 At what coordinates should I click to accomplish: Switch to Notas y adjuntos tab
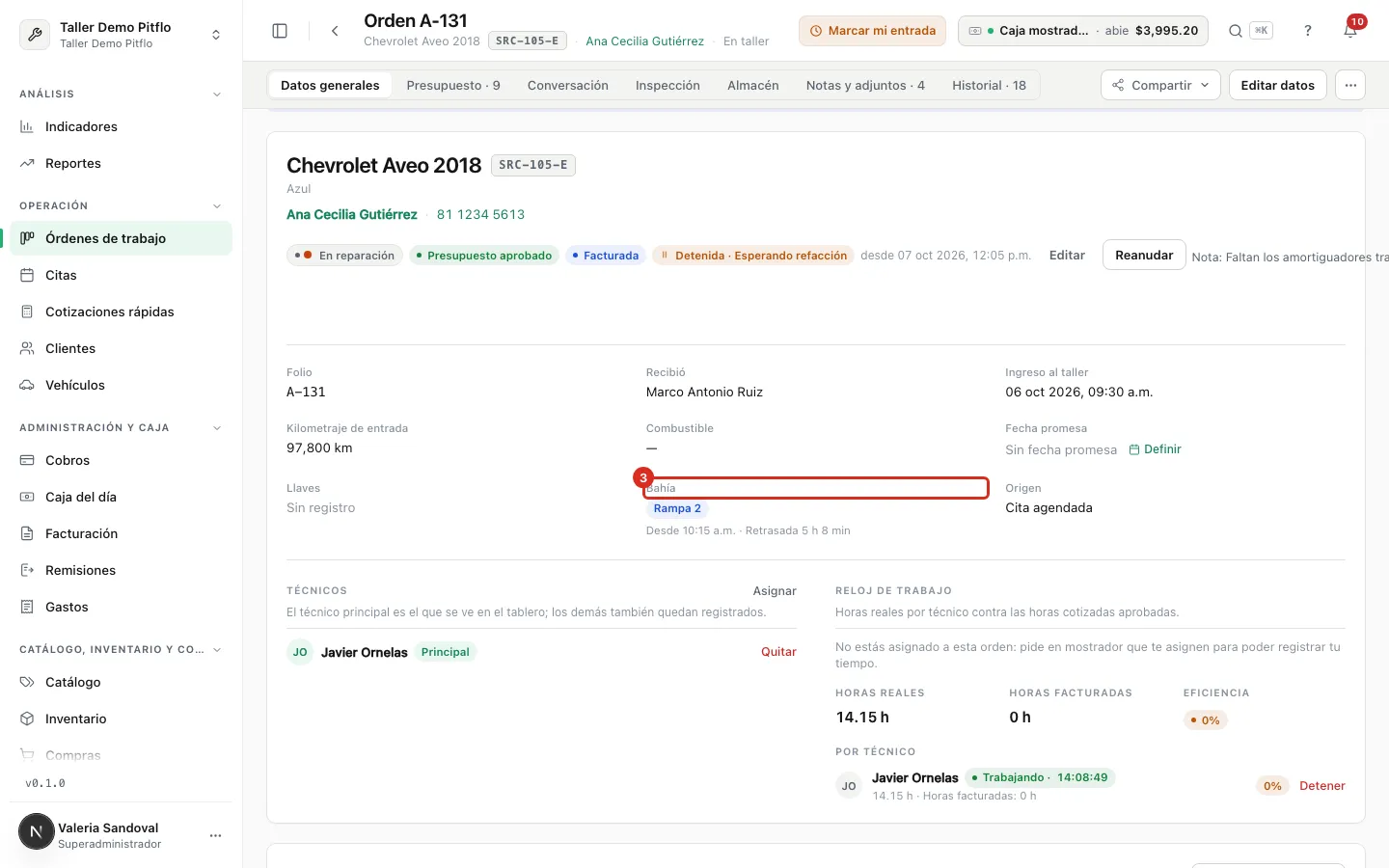(865, 85)
